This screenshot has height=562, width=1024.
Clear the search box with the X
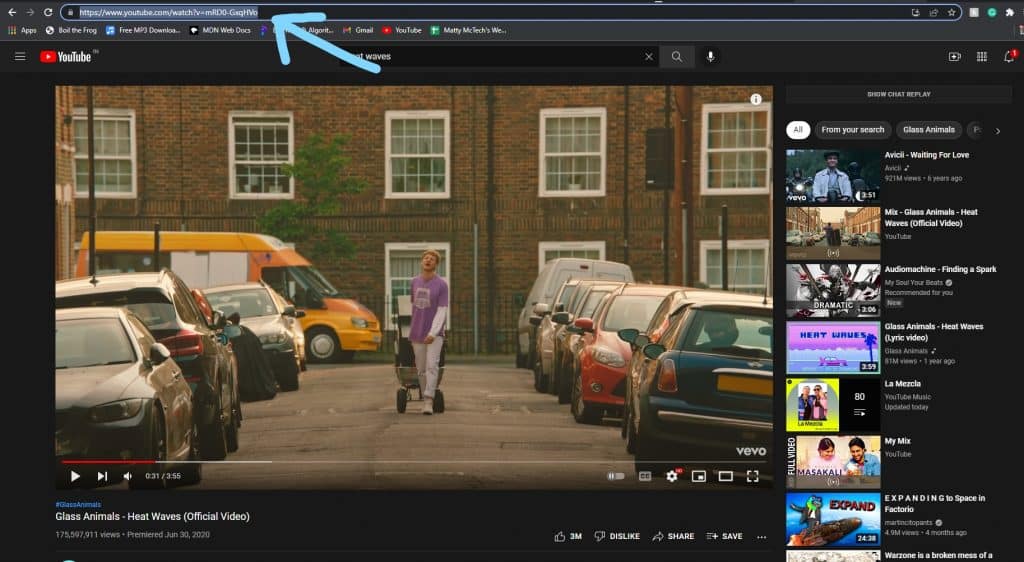click(x=648, y=57)
